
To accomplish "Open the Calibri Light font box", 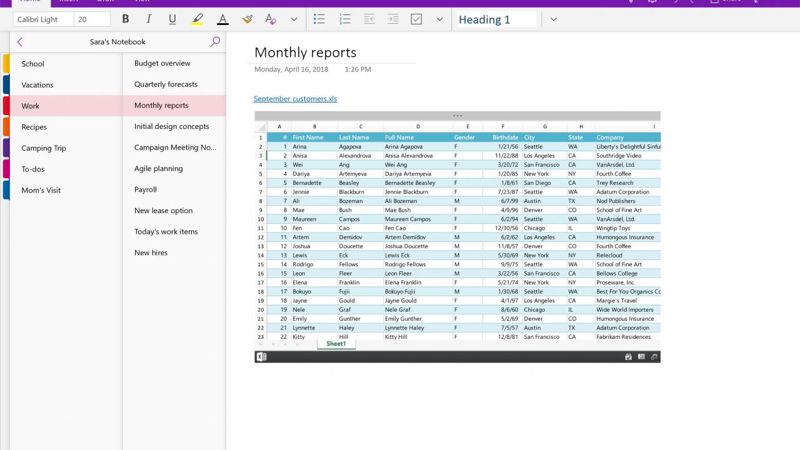I will click(43, 19).
